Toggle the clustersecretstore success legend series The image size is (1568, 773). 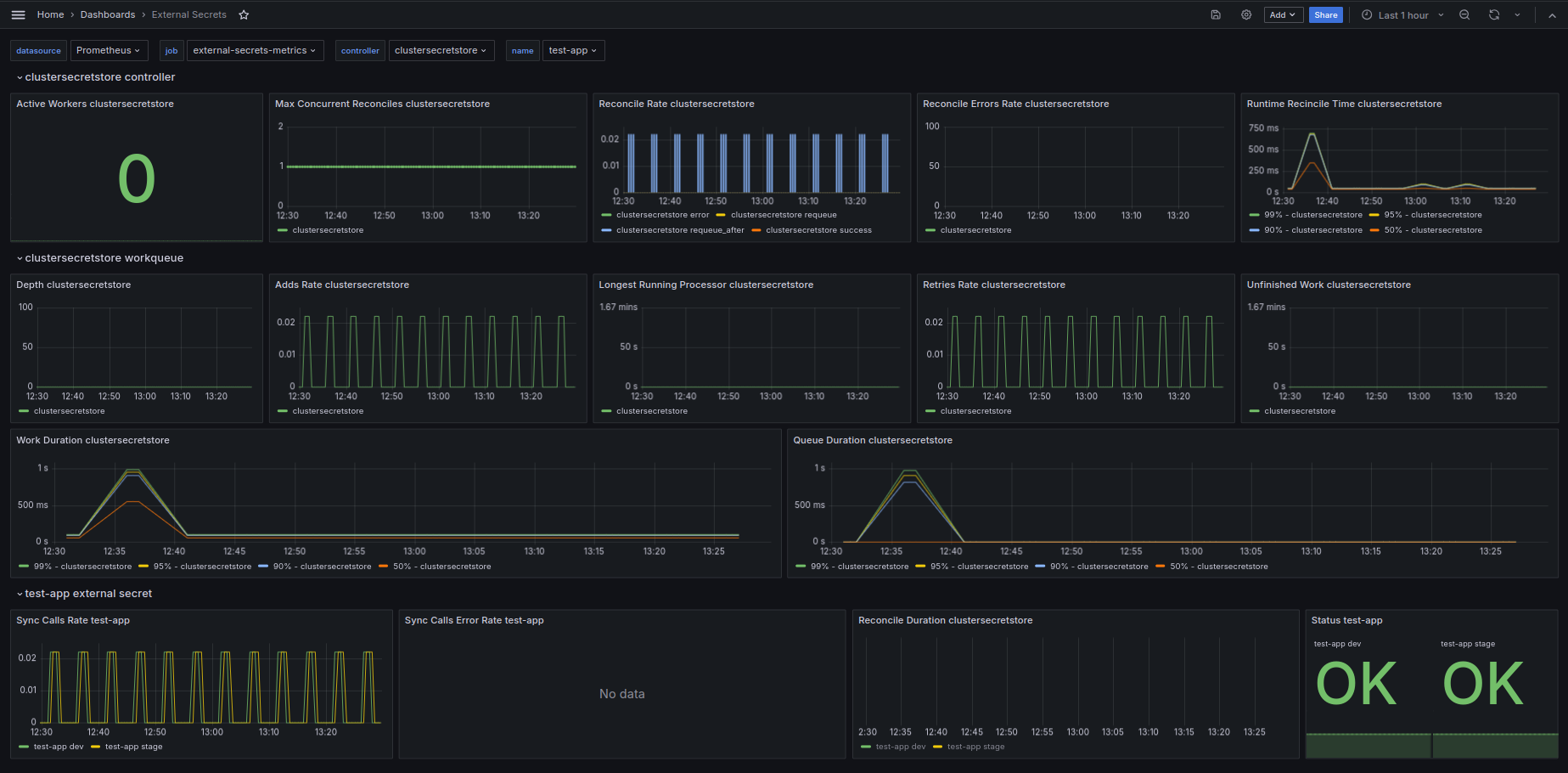pyautogui.click(x=818, y=230)
